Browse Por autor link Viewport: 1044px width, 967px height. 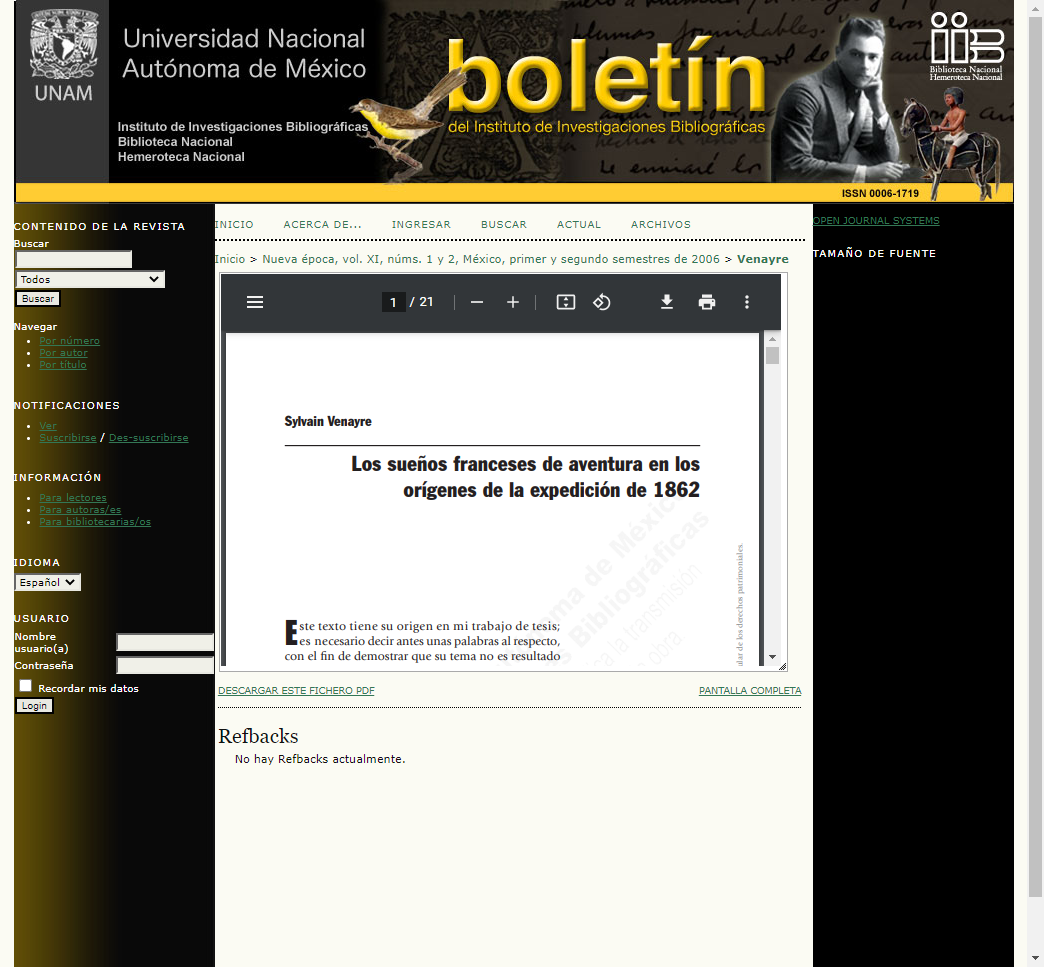pos(63,353)
